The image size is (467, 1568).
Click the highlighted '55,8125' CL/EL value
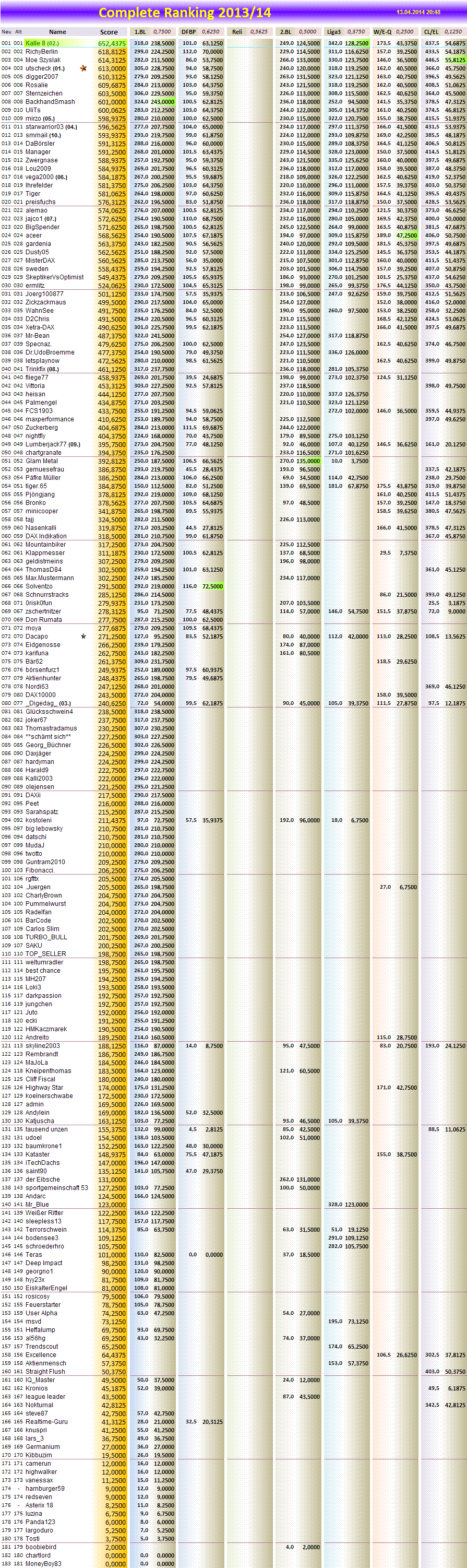click(455, 60)
